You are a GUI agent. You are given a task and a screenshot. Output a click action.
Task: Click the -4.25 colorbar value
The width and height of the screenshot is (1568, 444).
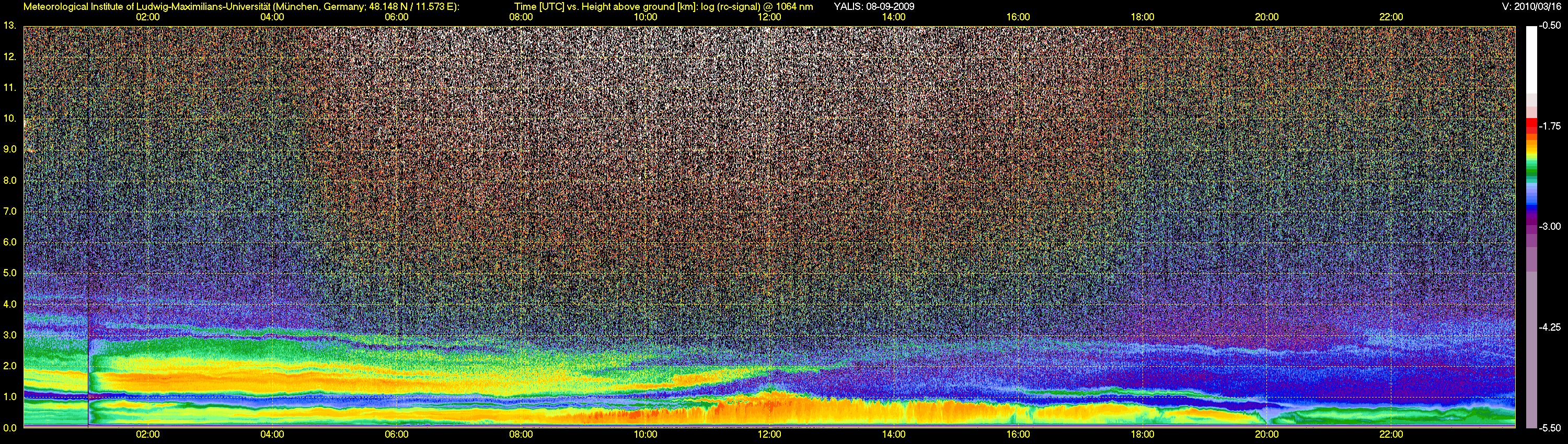(1550, 327)
